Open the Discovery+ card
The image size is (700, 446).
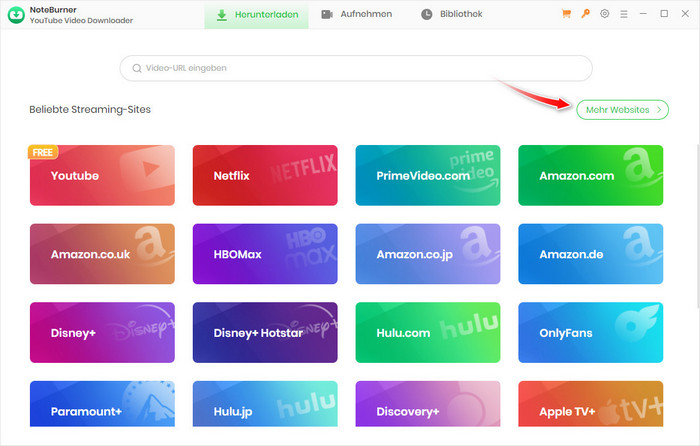tap(428, 404)
